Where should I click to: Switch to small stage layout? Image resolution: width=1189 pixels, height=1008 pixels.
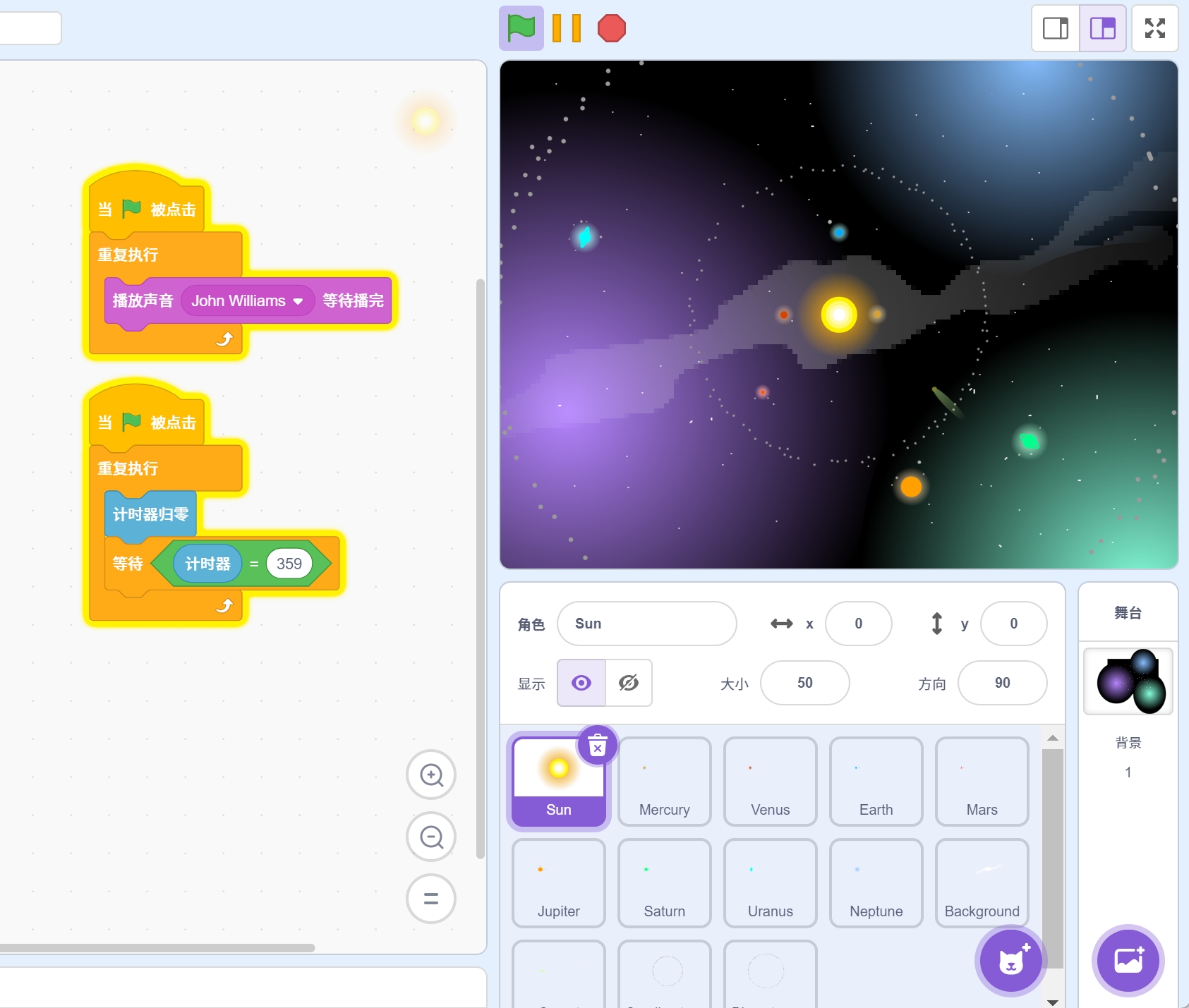(1056, 28)
